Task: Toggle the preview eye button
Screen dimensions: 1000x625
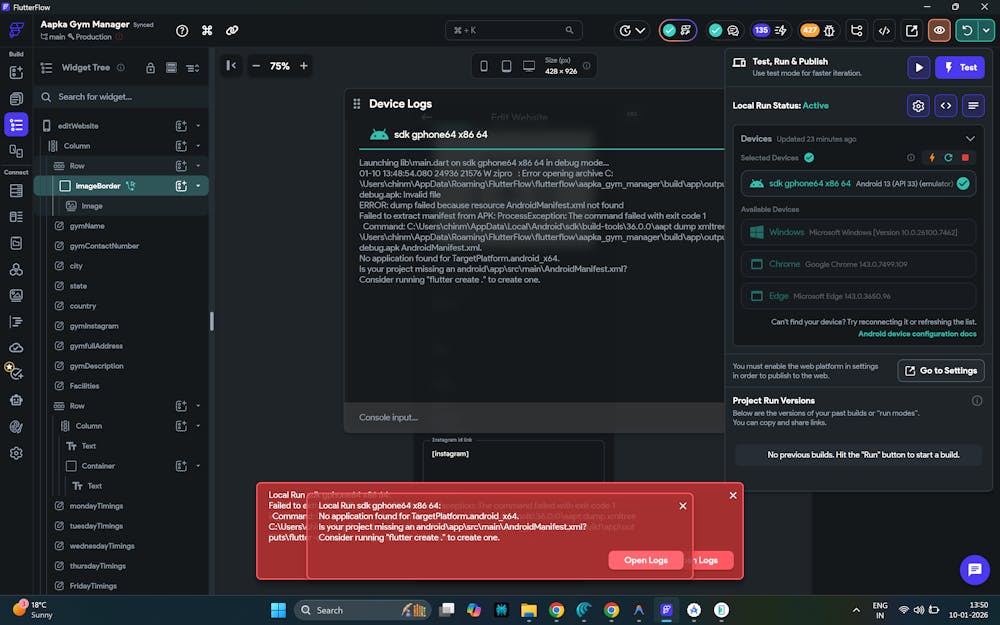Action: coord(939,31)
